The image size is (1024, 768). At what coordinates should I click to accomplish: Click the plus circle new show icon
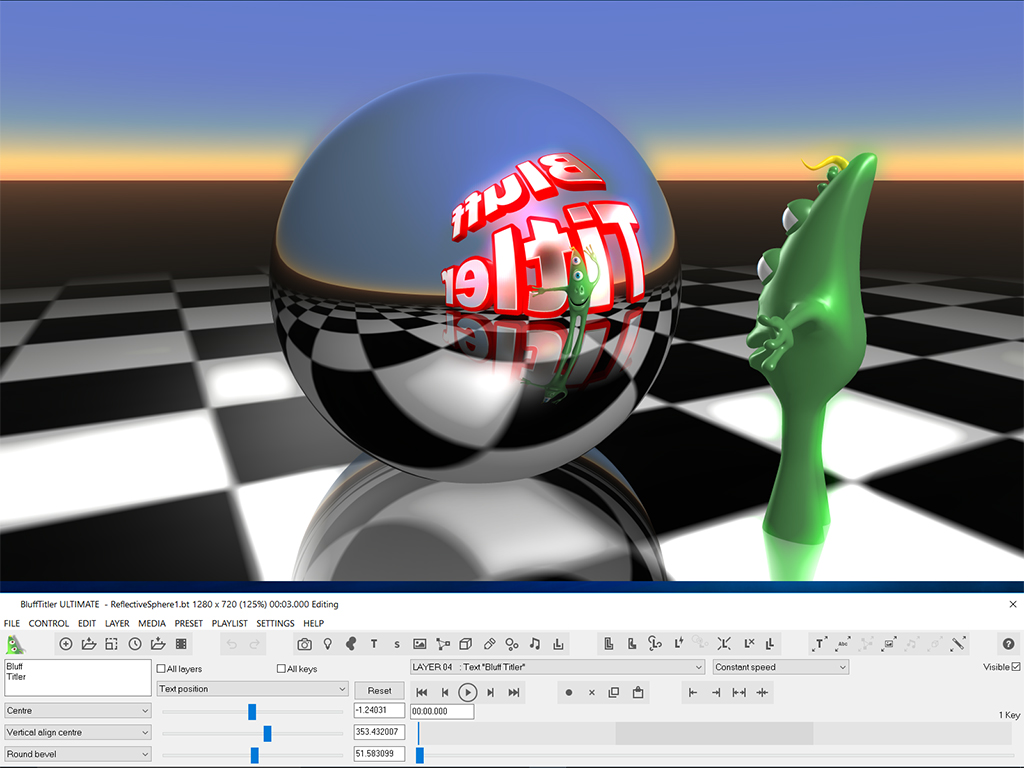66,644
